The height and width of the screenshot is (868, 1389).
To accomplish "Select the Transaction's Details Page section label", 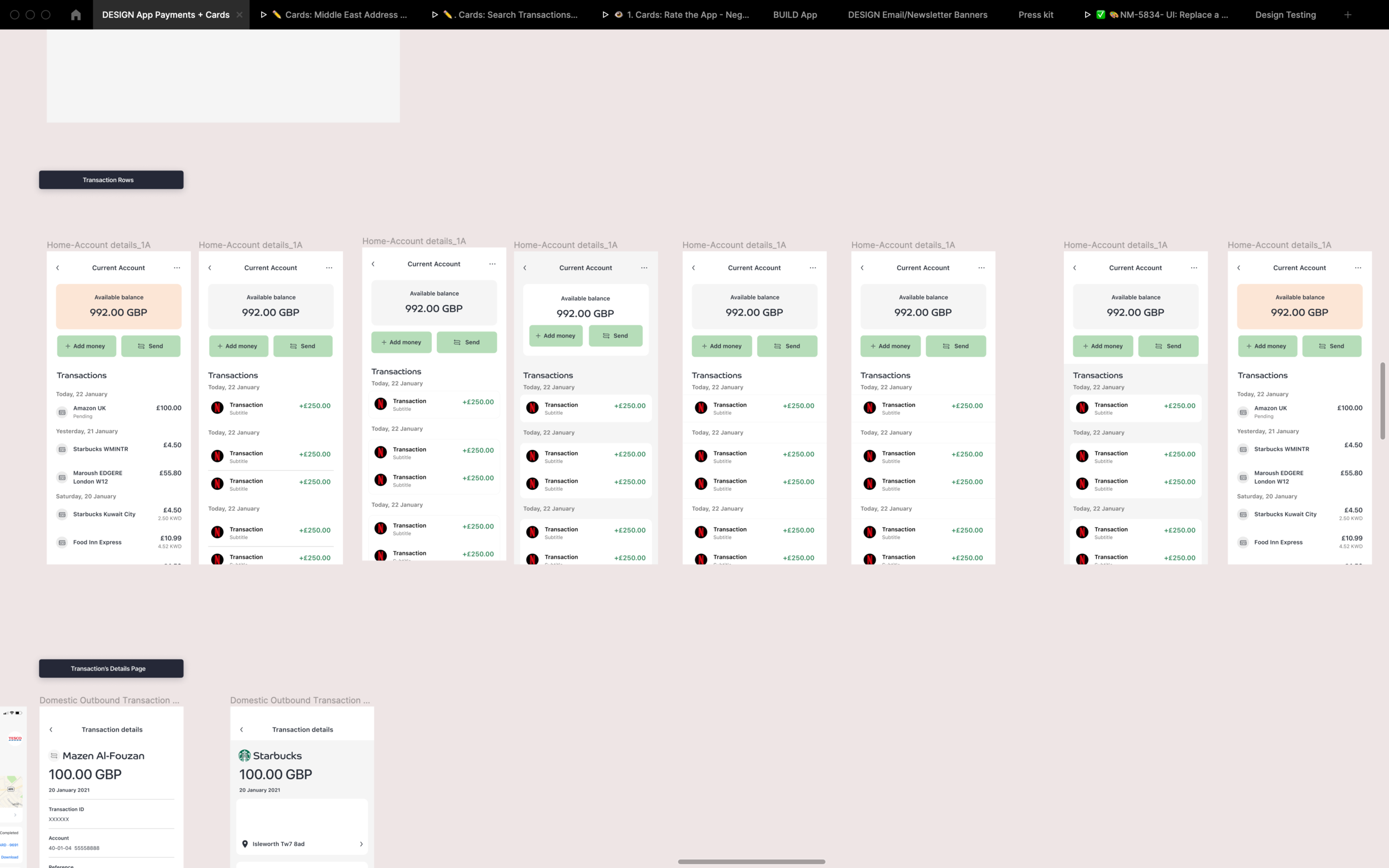I will (x=111, y=668).
